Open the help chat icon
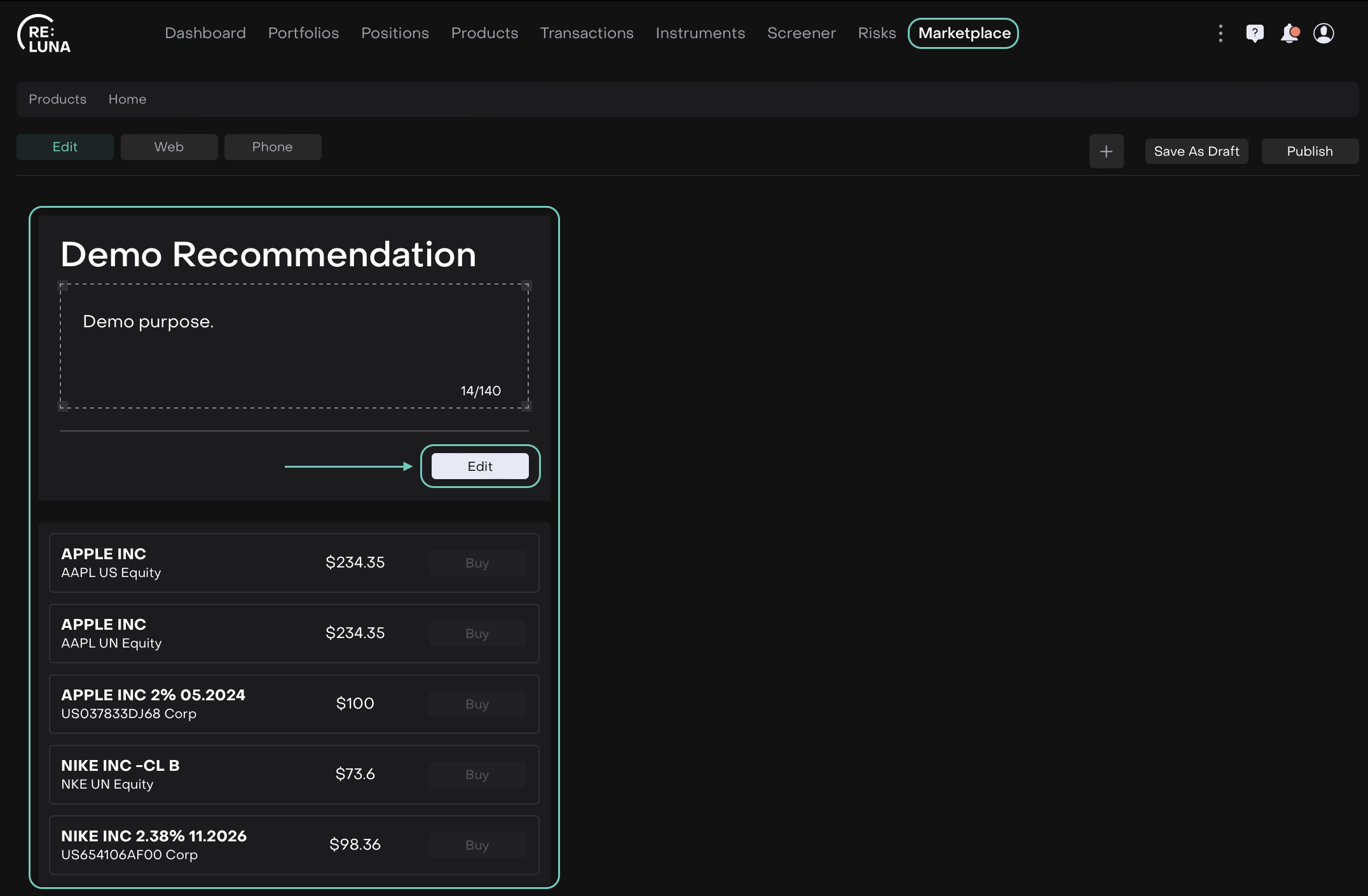The width and height of the screenshot is (1368, 896). 1254,33
